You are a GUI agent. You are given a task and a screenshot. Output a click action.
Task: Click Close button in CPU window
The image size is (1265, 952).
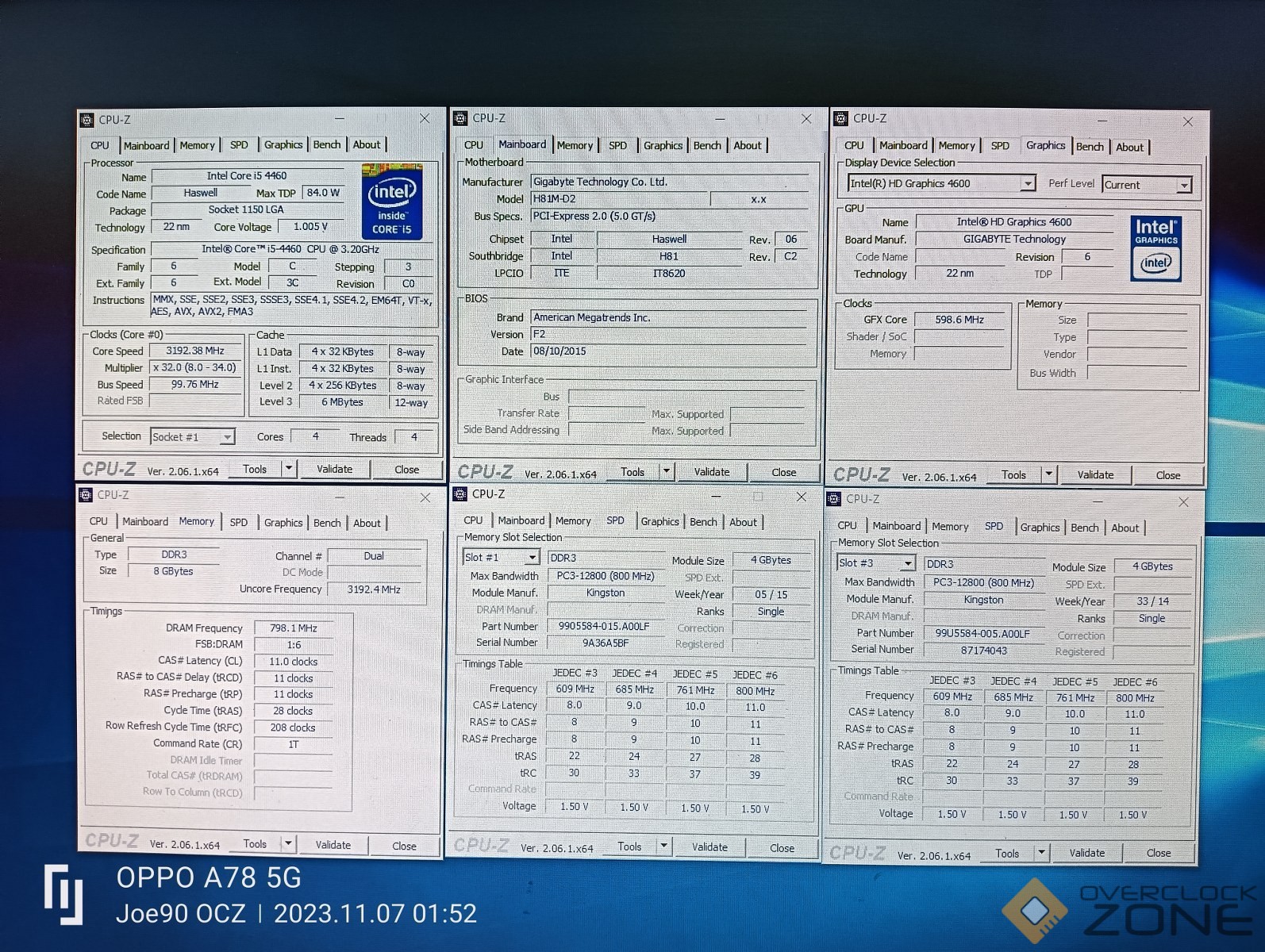(406, 470)
